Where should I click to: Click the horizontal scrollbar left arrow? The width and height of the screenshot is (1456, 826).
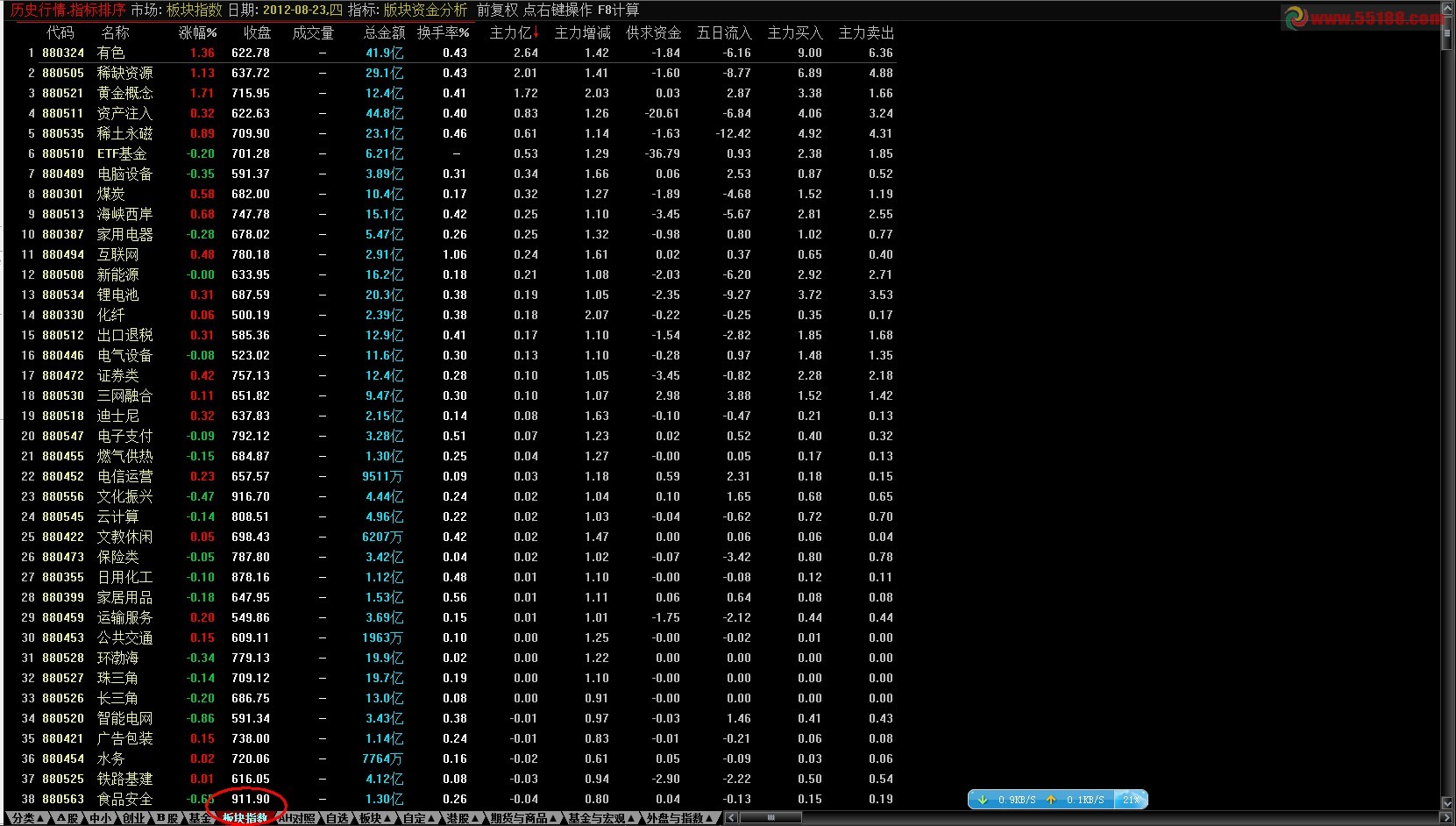coord(732,818)
